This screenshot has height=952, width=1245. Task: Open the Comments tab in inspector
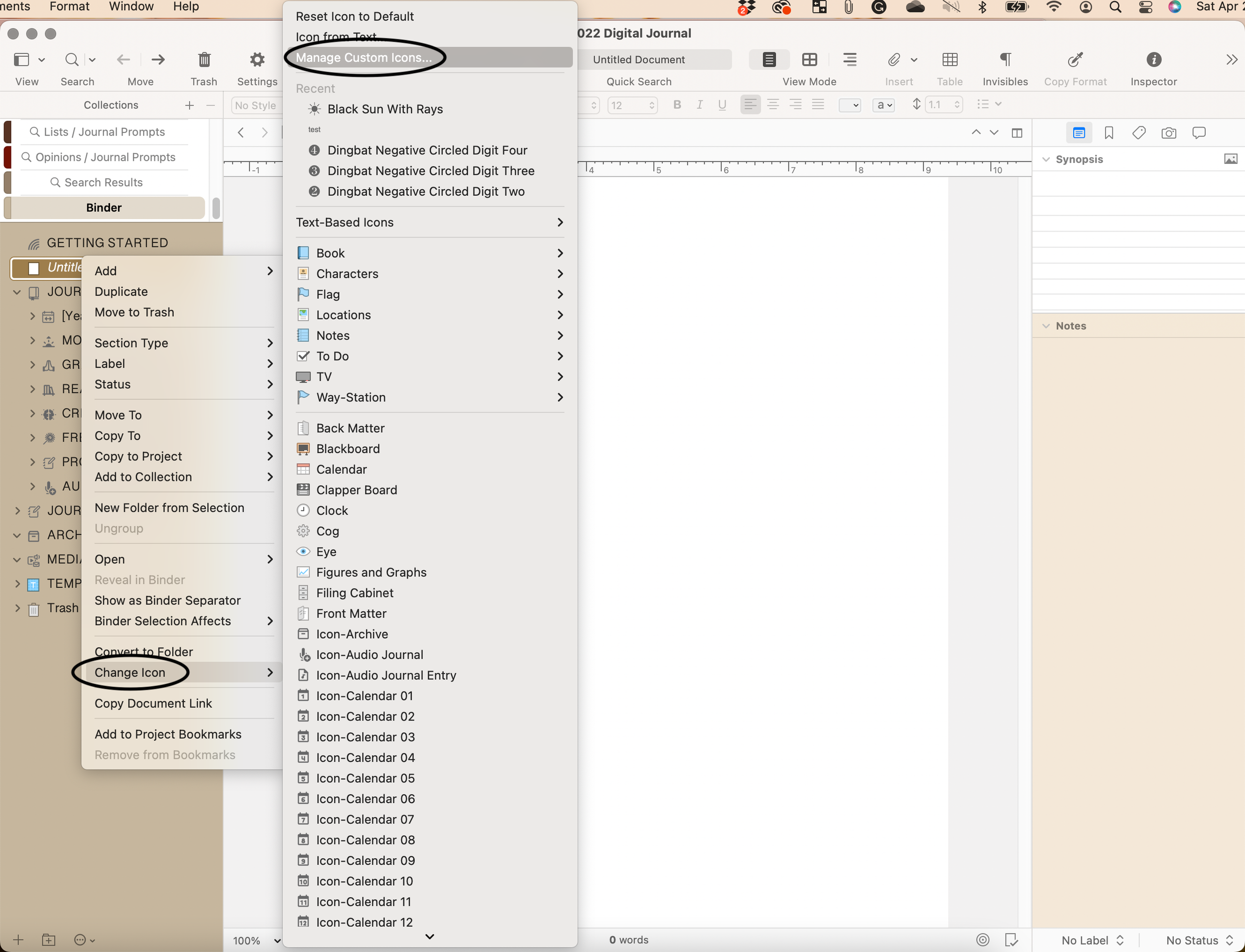pos(1199,133)
